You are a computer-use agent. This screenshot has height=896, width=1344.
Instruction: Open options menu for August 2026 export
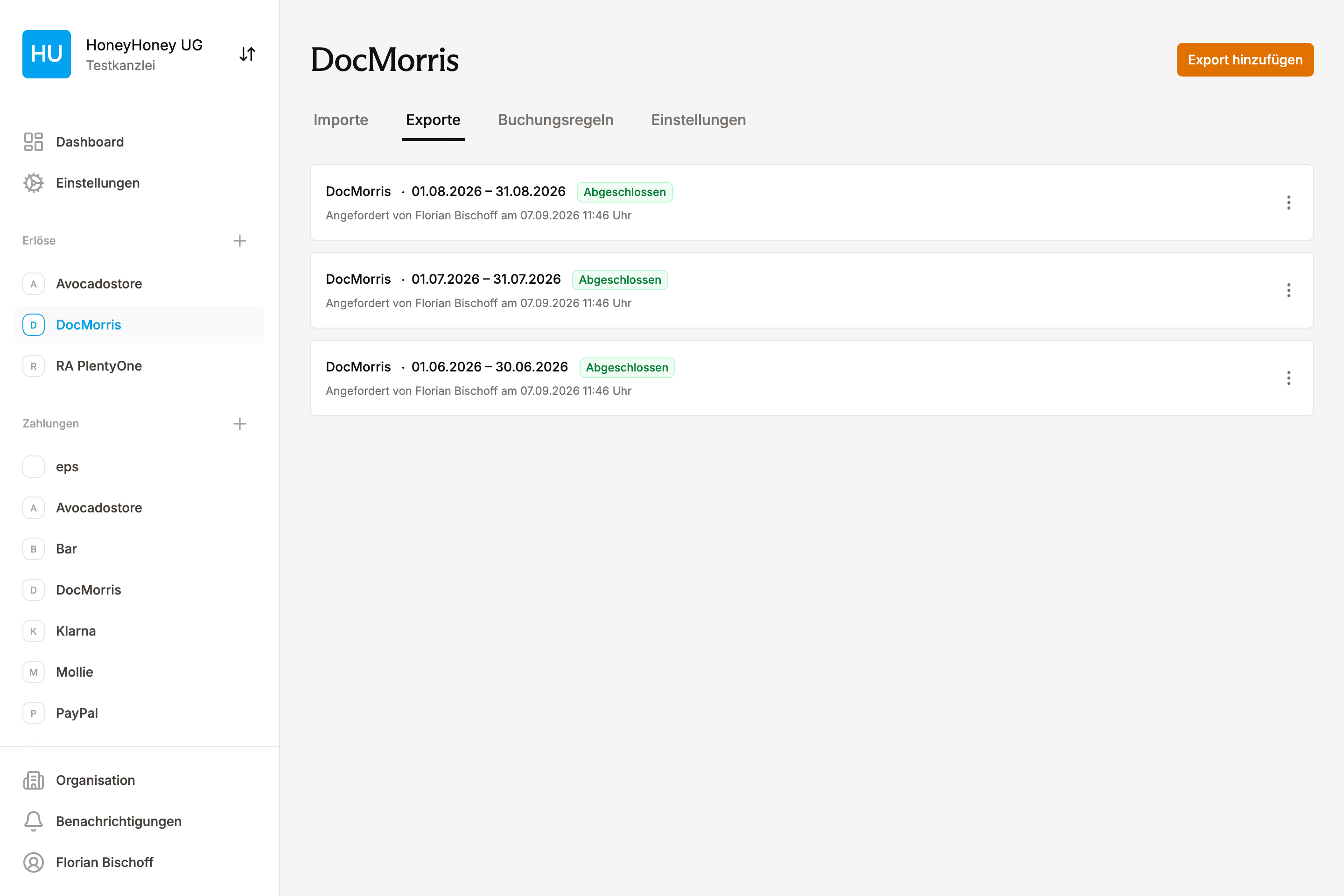click(x=1288, y=203)
